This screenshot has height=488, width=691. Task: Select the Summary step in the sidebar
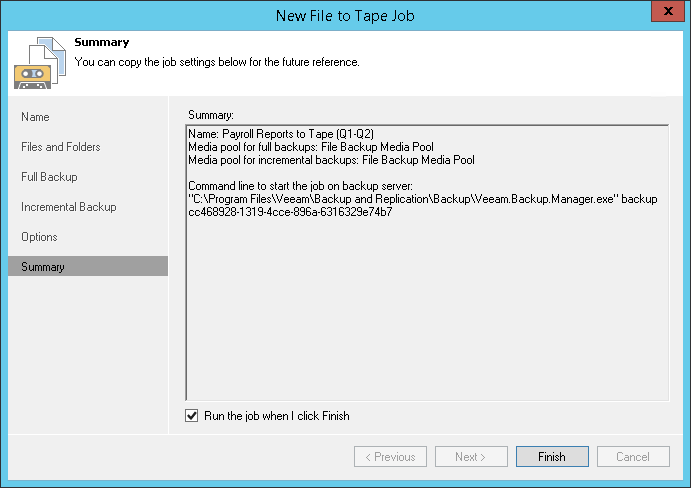pyautogui.click(x=43, y=267)
